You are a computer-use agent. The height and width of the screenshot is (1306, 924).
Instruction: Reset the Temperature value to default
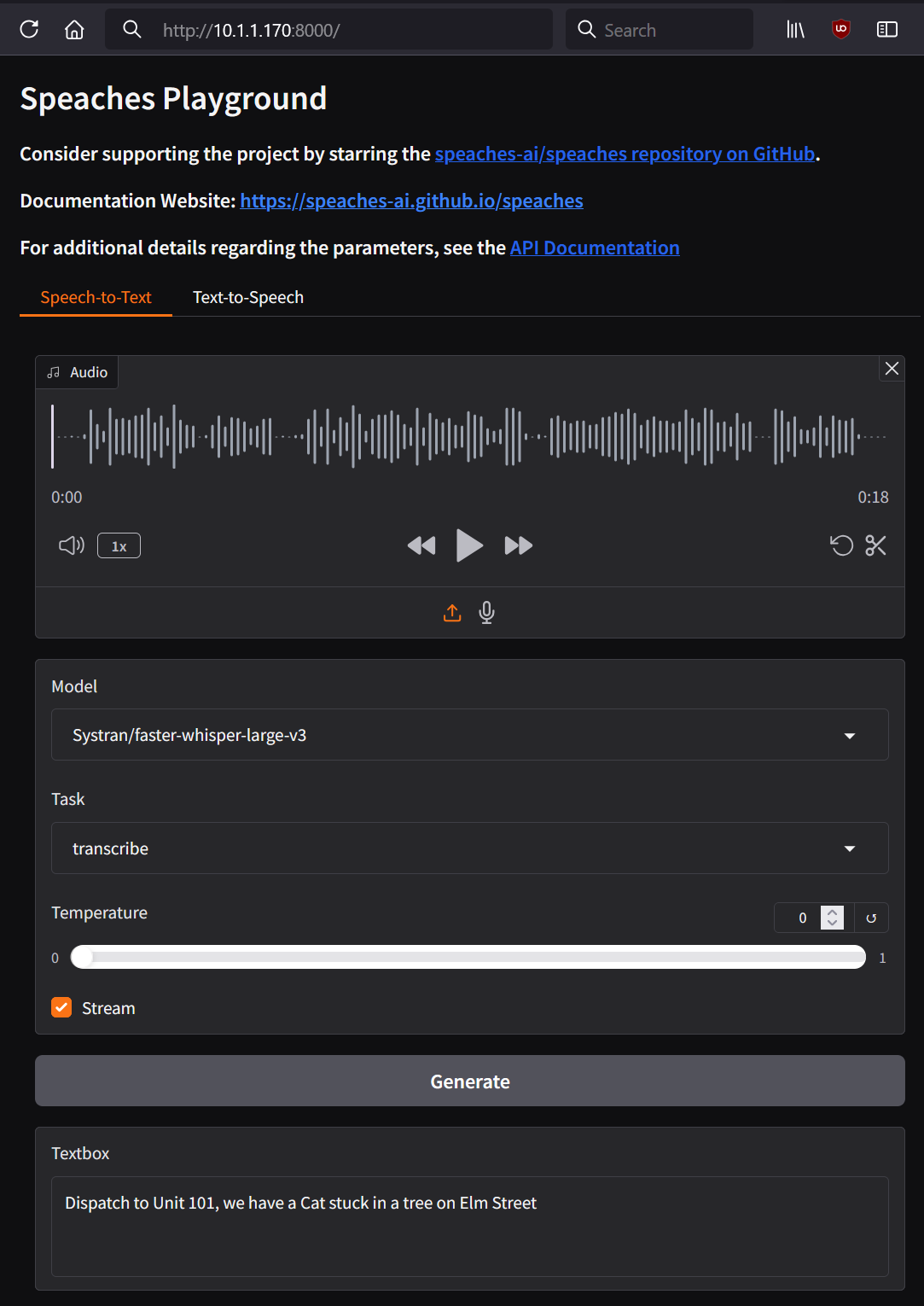pos(871,918)
